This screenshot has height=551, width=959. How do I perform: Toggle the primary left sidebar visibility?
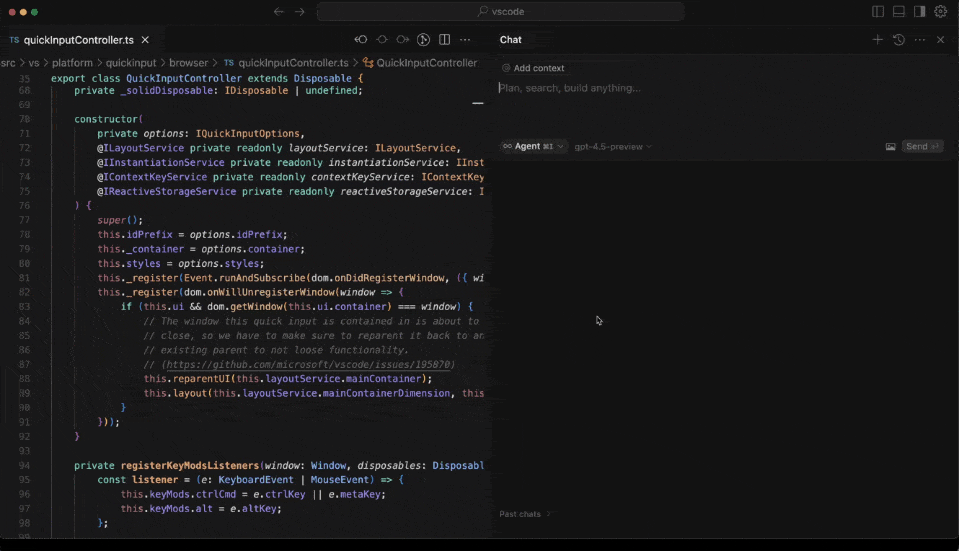878,12
